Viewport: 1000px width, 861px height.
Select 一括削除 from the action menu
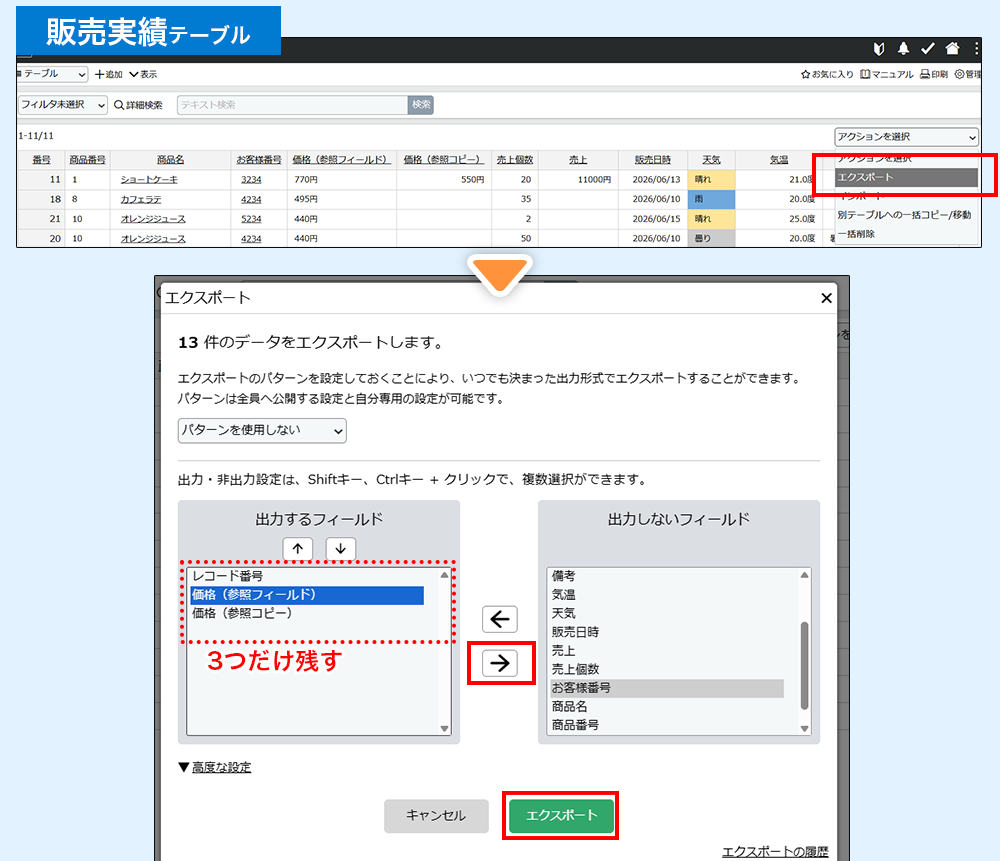coord(856,234)
